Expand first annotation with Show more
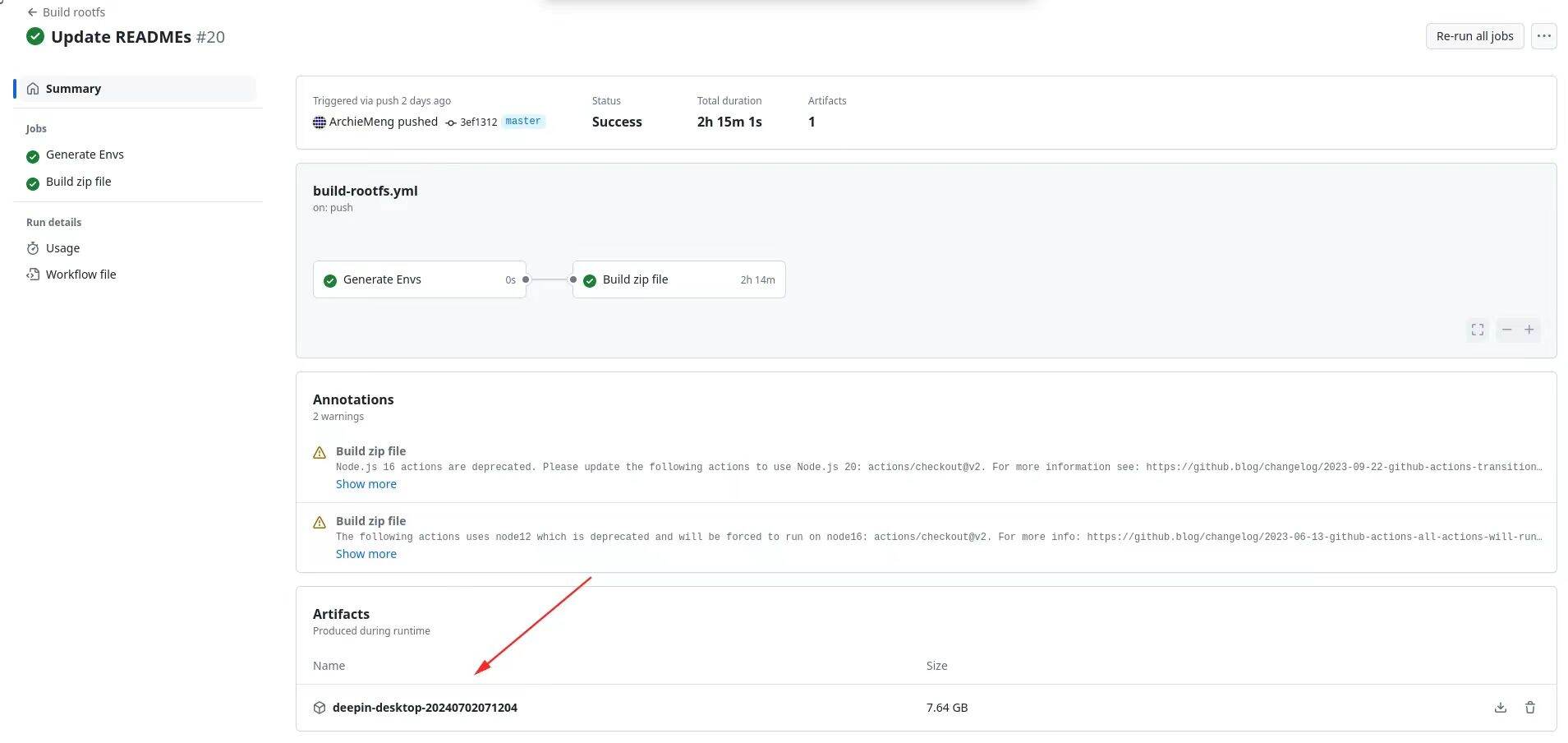The width and height of the screenshot is (1568, 743). [x=366, y=484]
